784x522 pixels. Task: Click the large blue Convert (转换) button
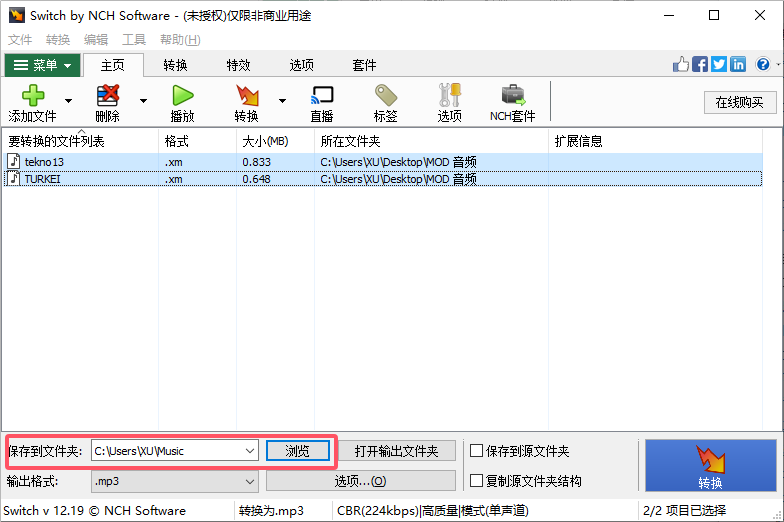click(x=710, y=466)
